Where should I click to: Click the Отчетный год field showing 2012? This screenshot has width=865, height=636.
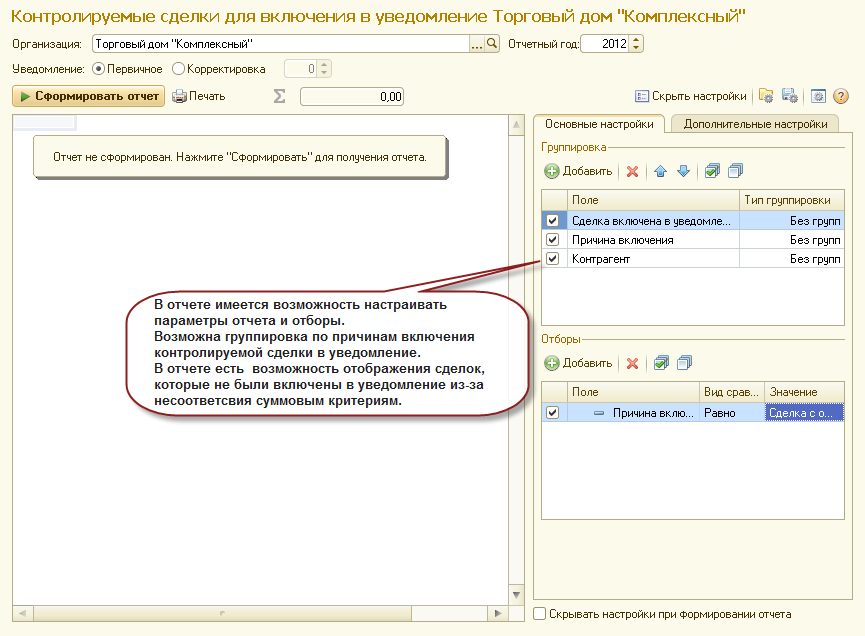click(606, 44)
